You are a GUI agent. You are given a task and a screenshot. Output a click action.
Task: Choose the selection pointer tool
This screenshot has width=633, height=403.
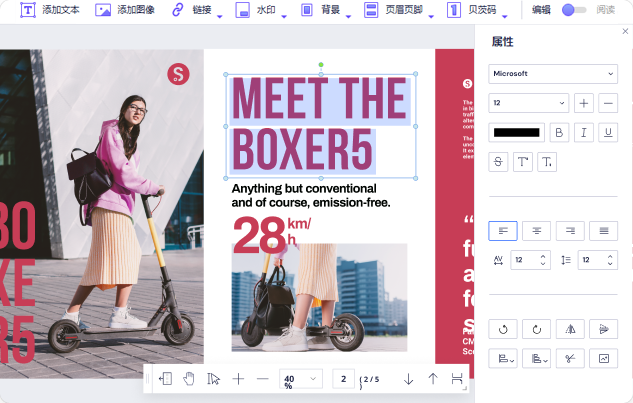click(x=213, y=379)
